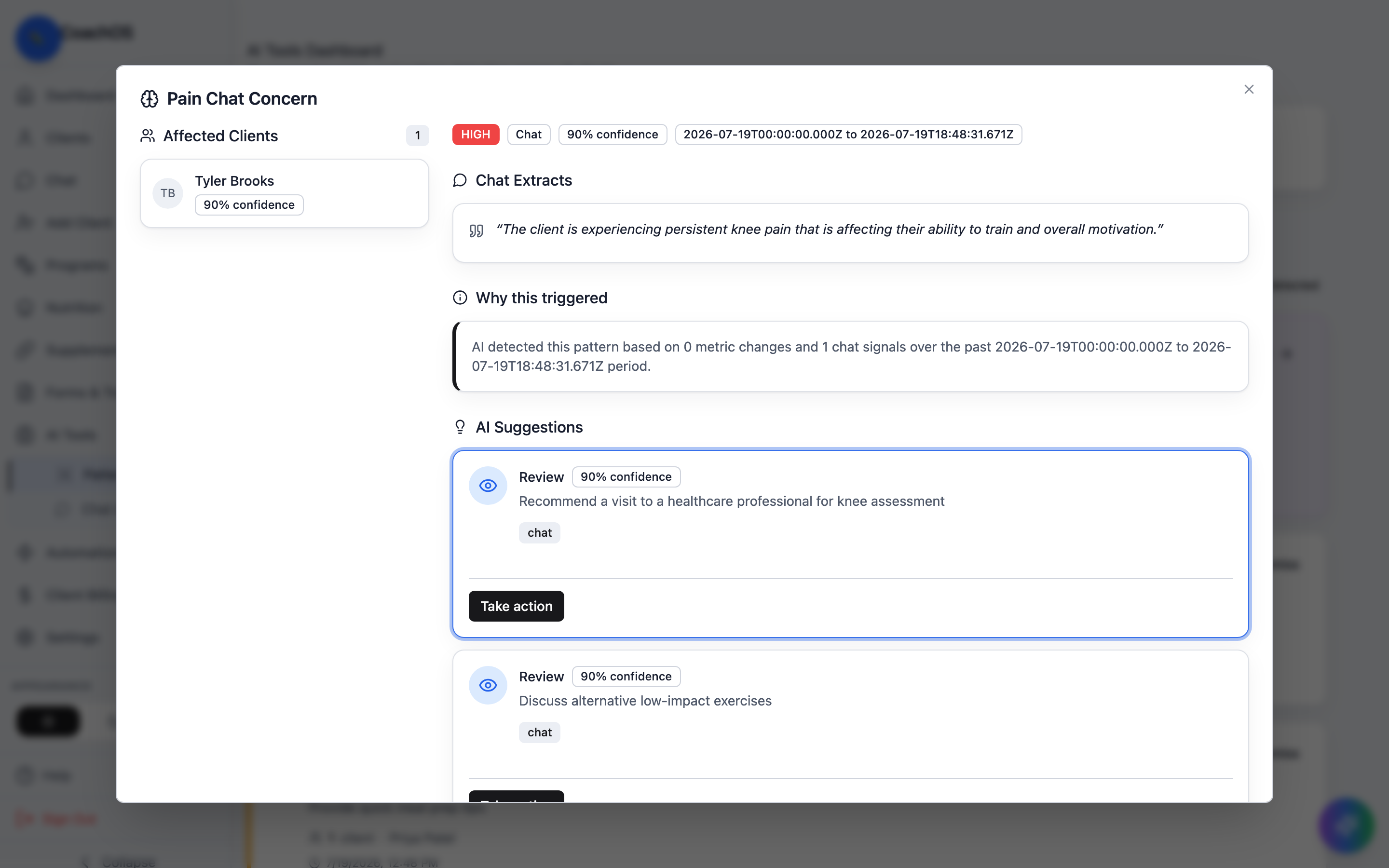Image resolution: width=1389 pixels, height=868 pixels.
Task: Click confidence badge on low-impact exercises suggestion
Action: click(x=626, y=677)
